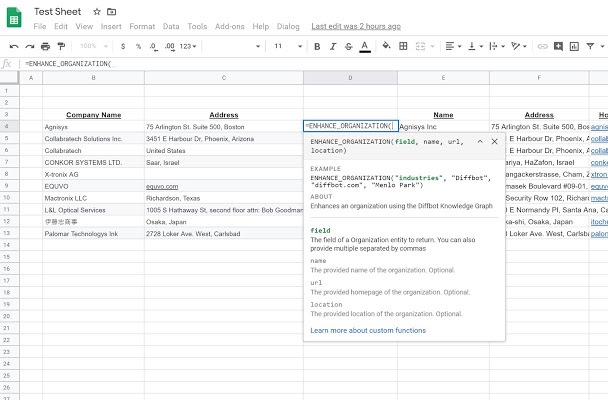Open the Borders tool
The width and height of the screenshot is (608, 400).
pyautogui.click(x=403, y=46)
